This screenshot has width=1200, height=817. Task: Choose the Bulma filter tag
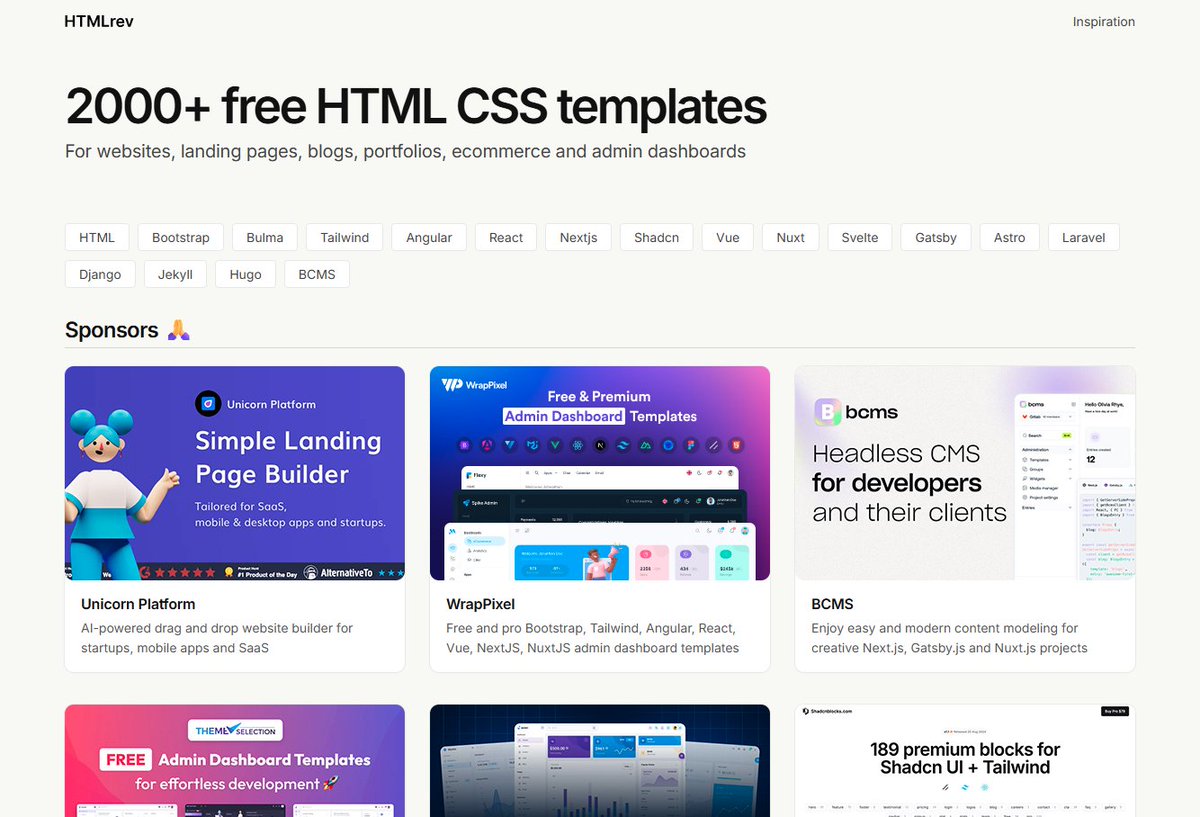[x=265, y=237]
